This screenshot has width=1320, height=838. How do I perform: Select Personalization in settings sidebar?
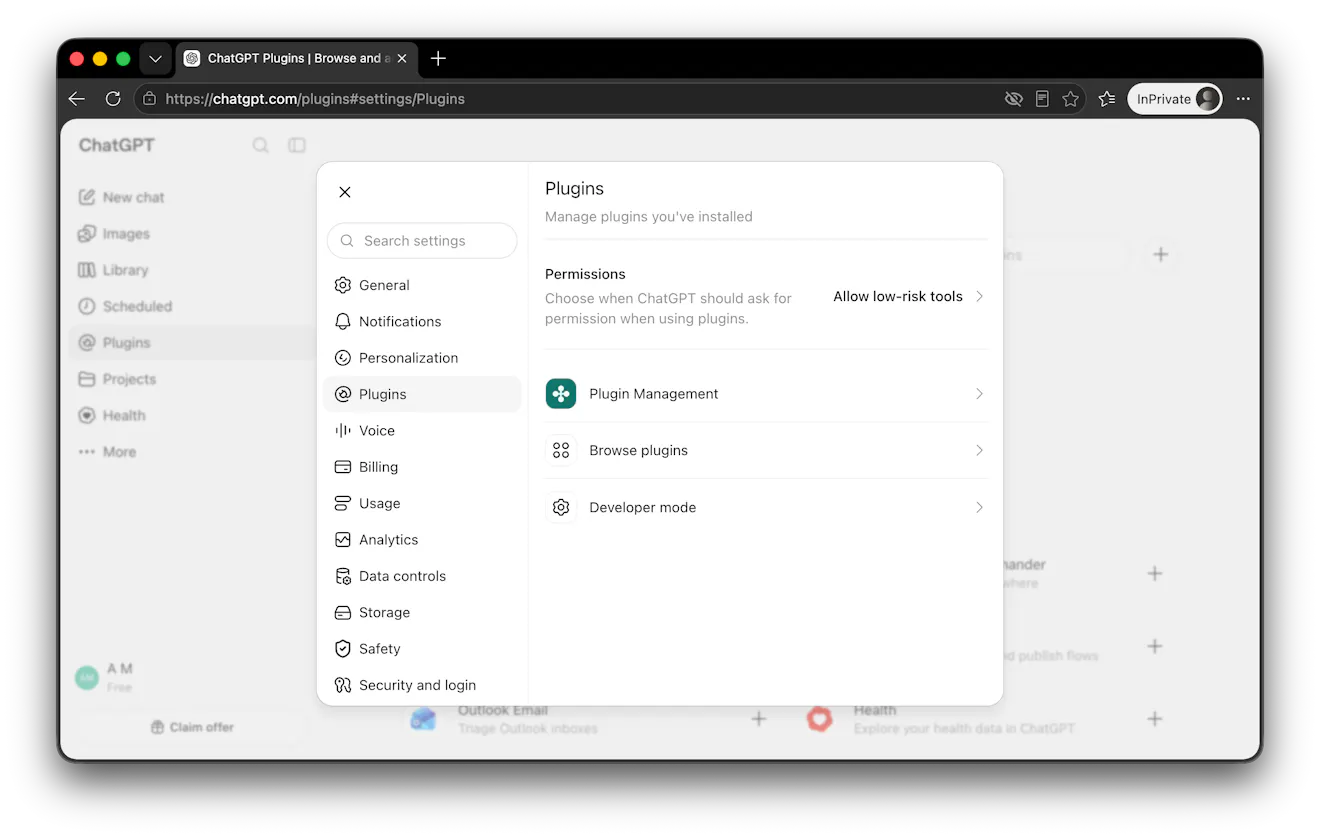click(422, 358)
